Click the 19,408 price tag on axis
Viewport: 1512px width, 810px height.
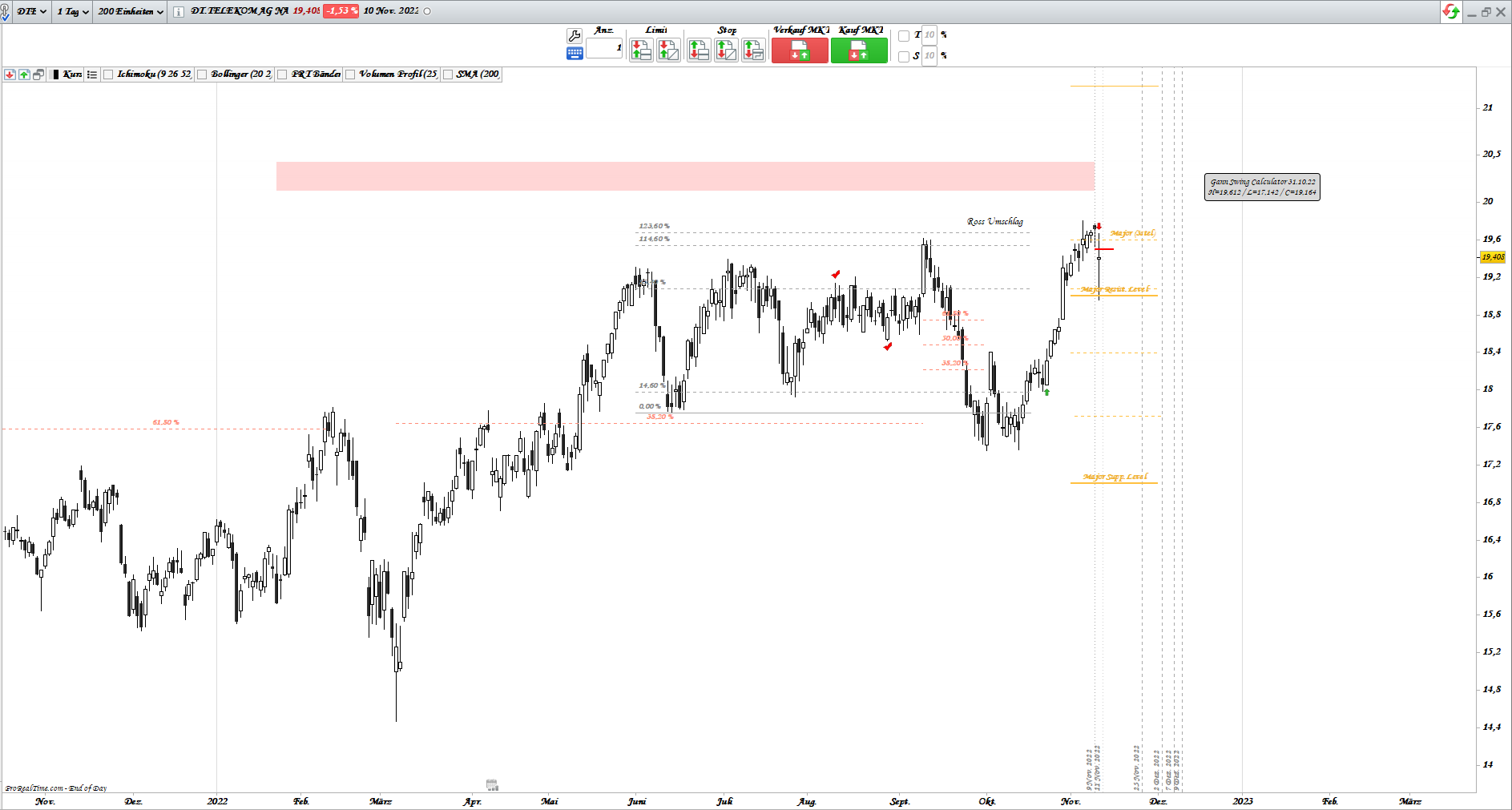click(x=1493, y=257)
